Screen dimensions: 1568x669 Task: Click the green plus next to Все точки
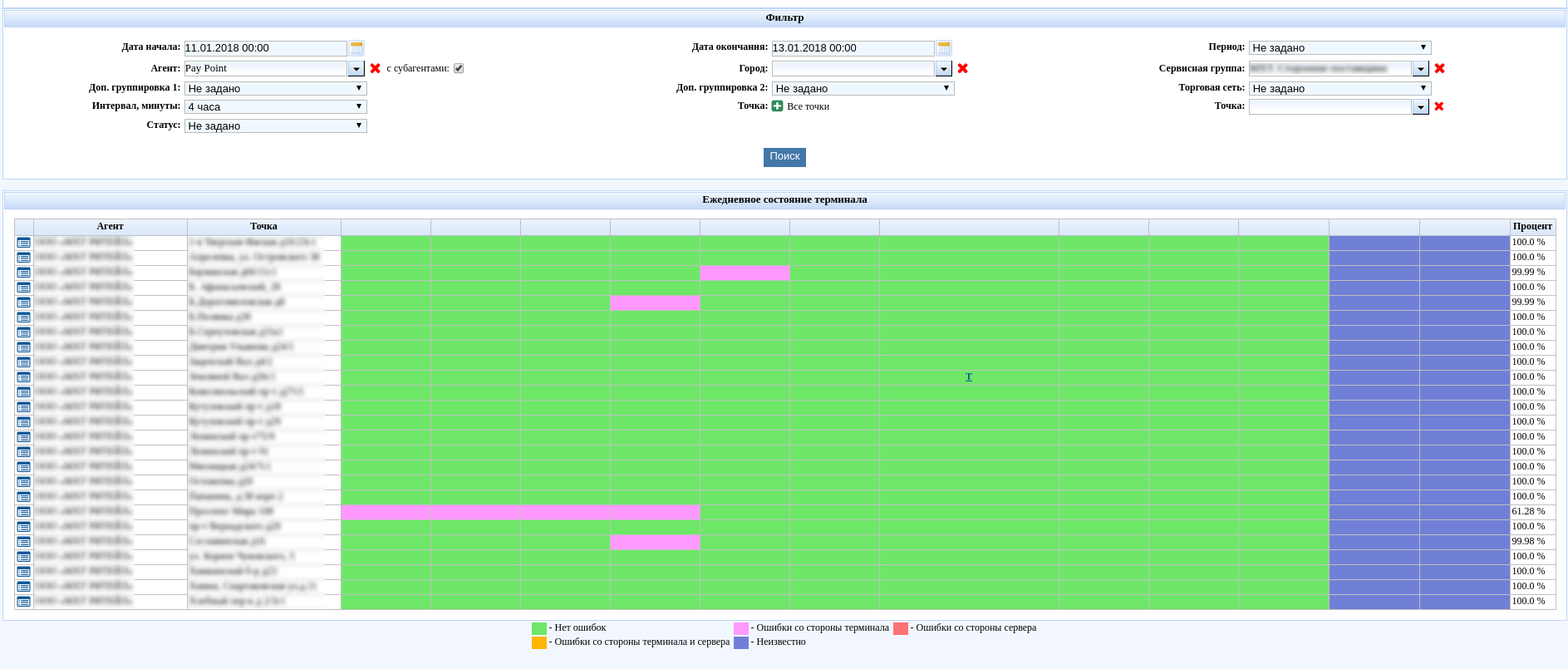777,106
